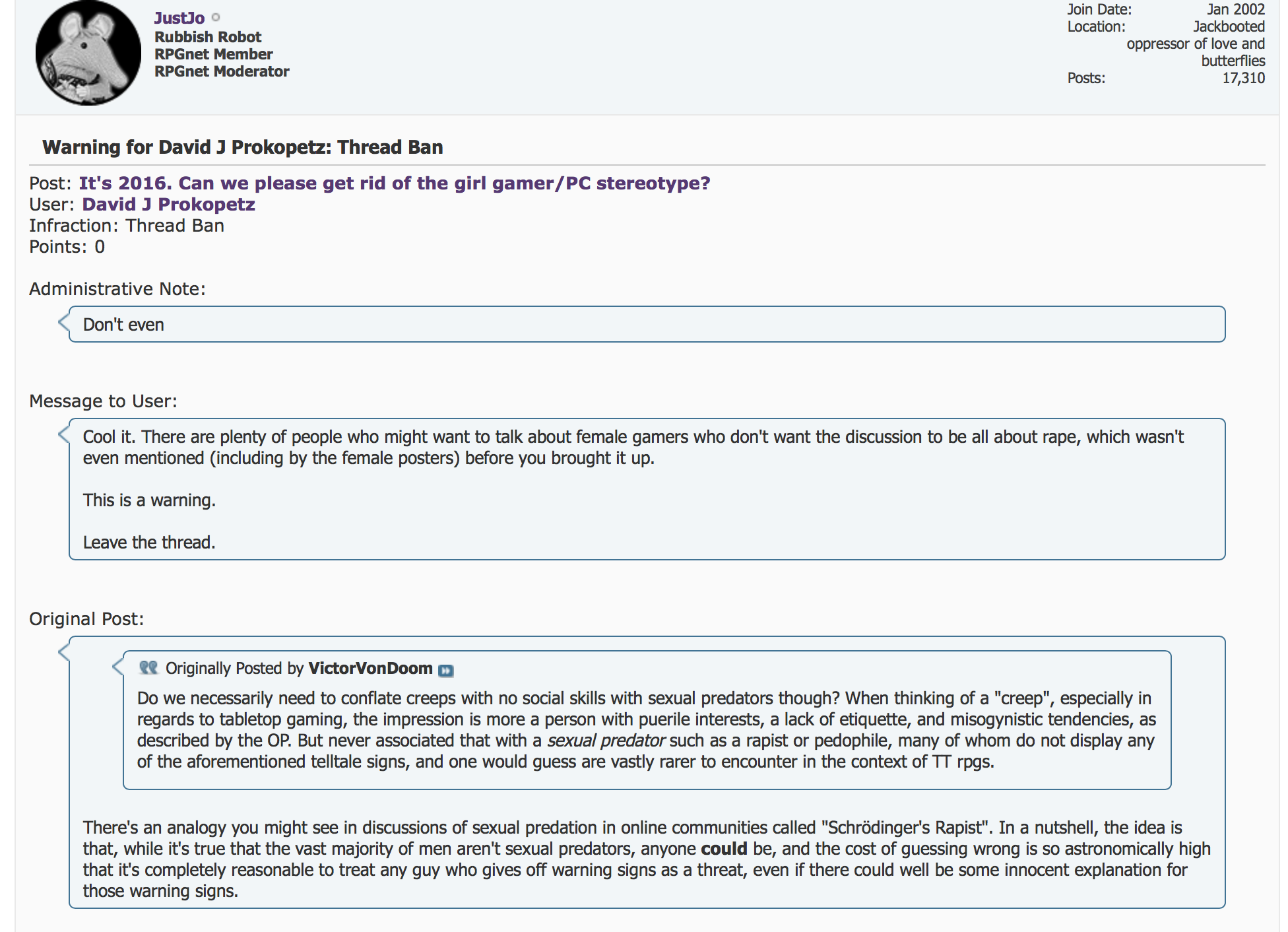Click the quoted VictorVonDoom post text block
Image resolution: width=1288 pixels, height=932 pixels.
647,730
